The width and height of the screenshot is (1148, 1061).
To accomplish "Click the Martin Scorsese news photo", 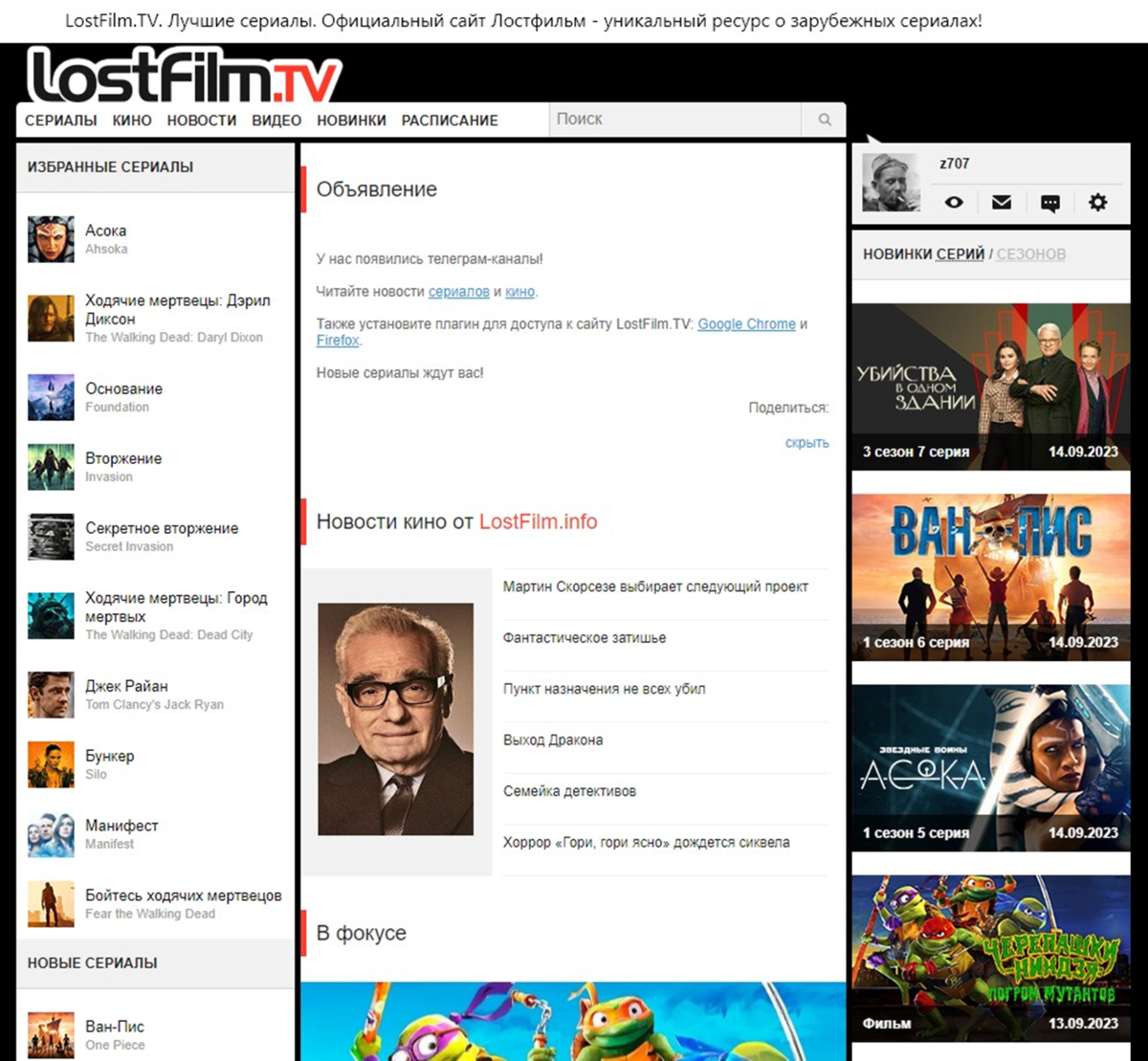I will pyautogui.click(x=396, y=719).
